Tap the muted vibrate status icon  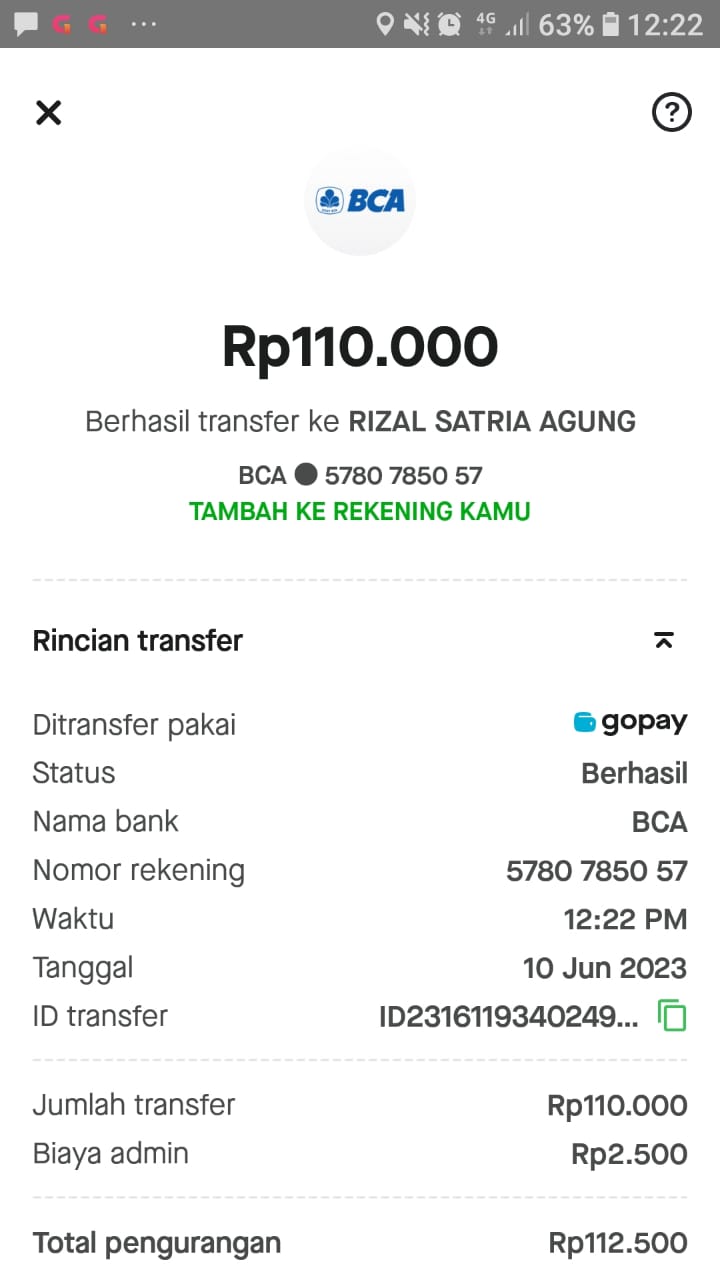[x=417, y=24]
